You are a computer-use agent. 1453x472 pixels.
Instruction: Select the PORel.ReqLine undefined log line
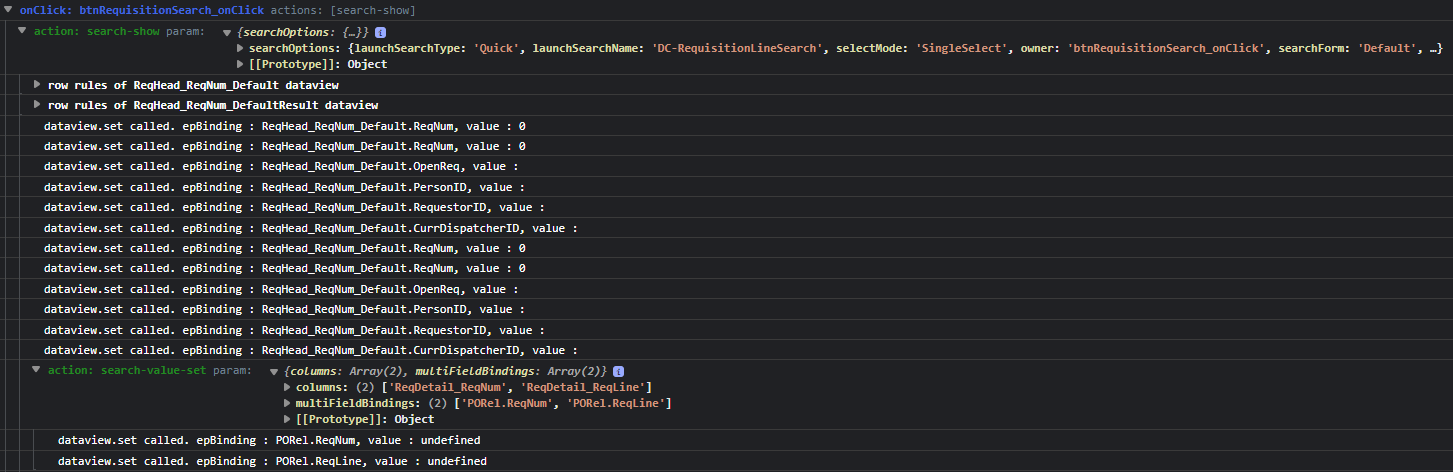tap(272, 461)
